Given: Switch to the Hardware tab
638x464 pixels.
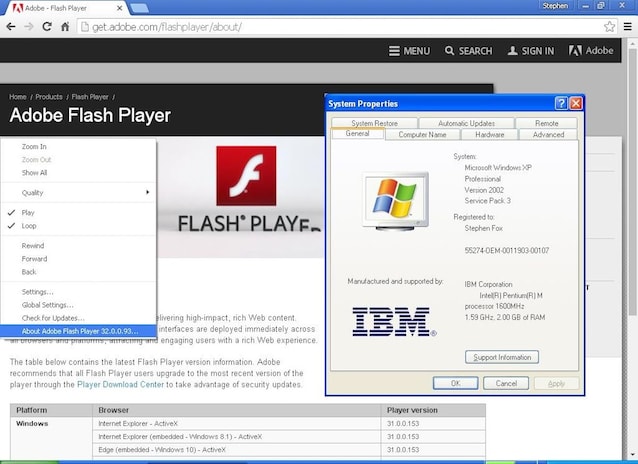Looking at the screenshot, I should point(489,134).
